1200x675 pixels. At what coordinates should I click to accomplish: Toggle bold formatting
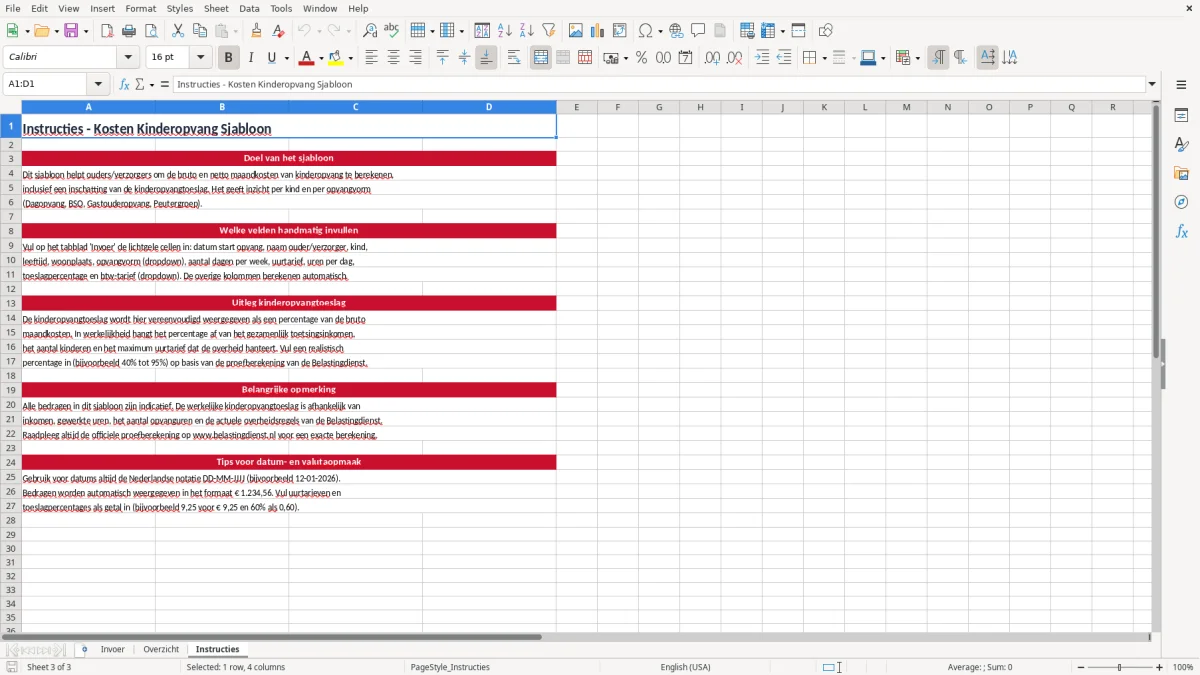228,58
